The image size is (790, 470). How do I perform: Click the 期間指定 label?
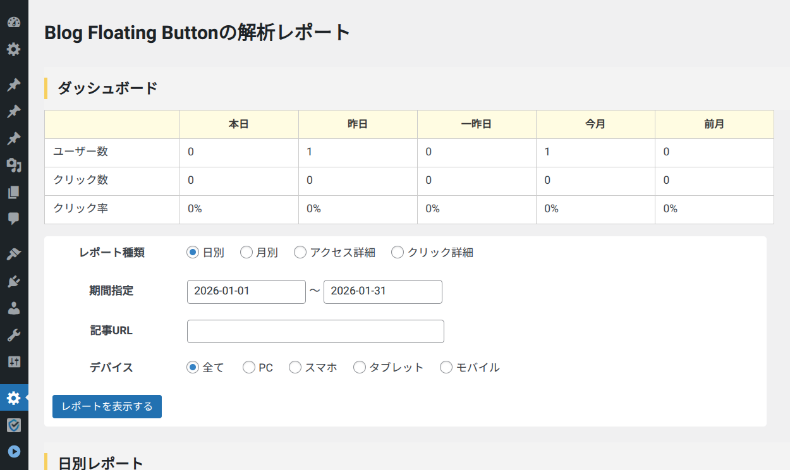pyautogui.click(x=111, y=291)
